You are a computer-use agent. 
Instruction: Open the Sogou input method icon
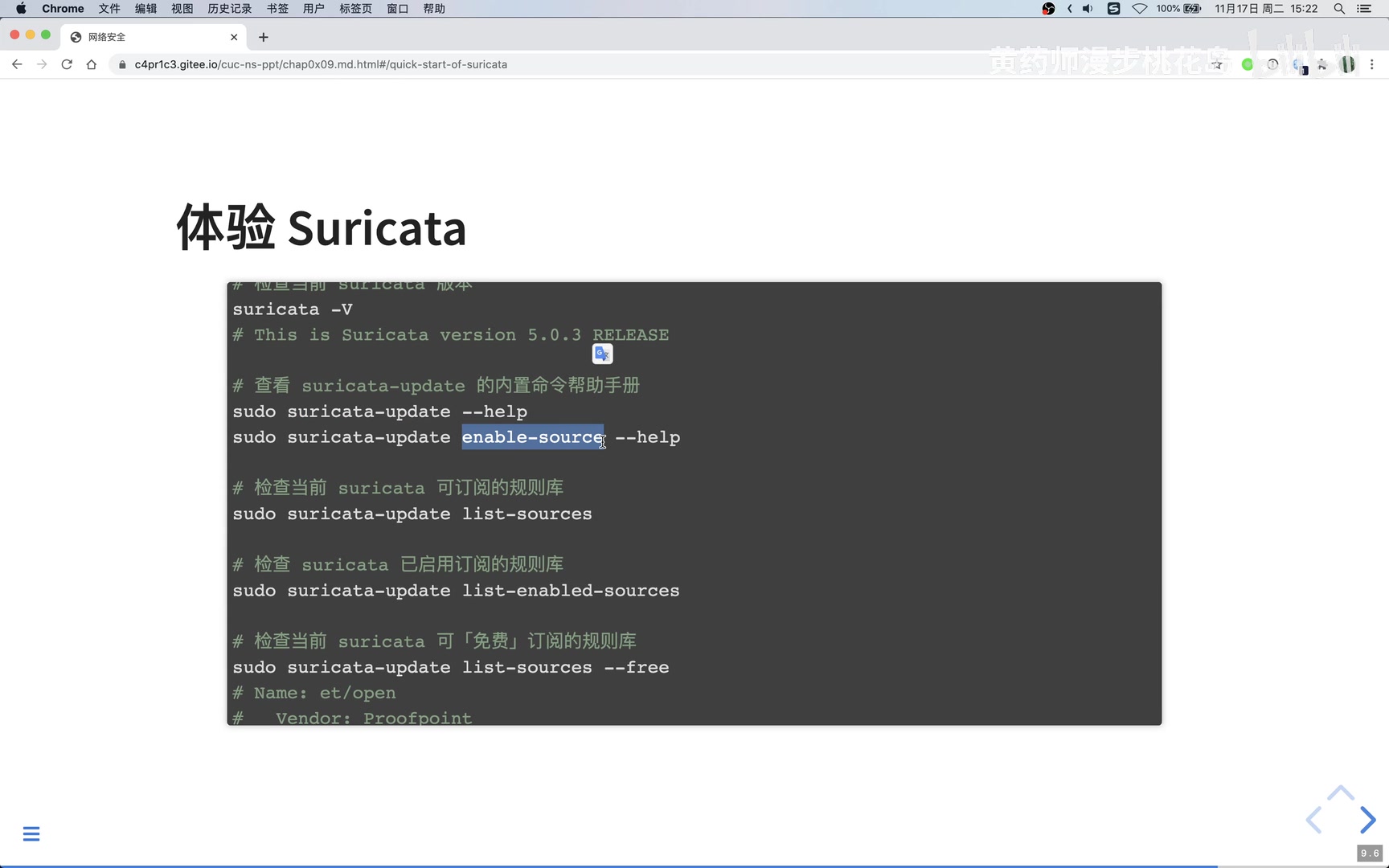1113,9
